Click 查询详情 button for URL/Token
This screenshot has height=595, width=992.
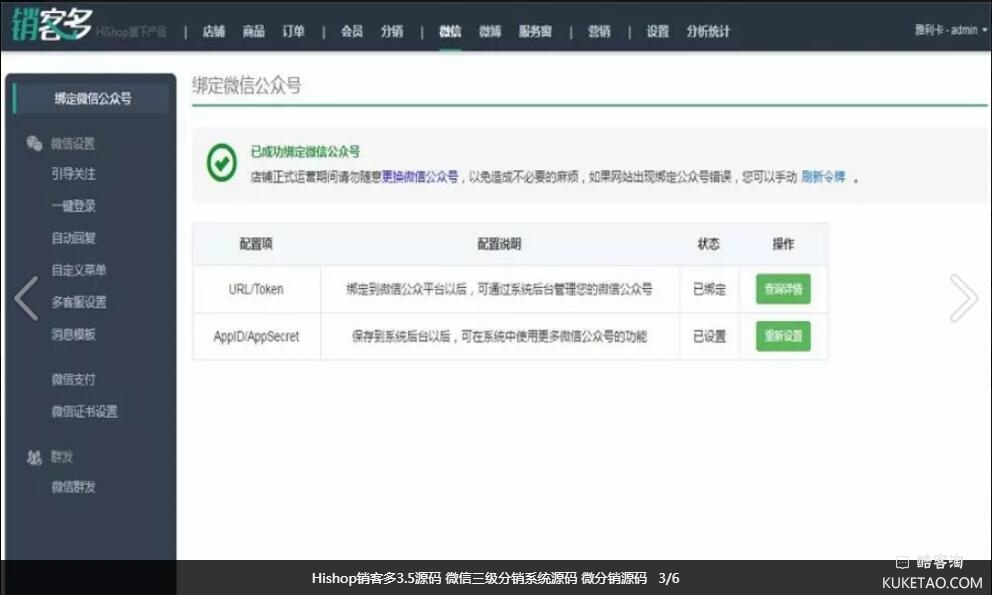(783, 289)
